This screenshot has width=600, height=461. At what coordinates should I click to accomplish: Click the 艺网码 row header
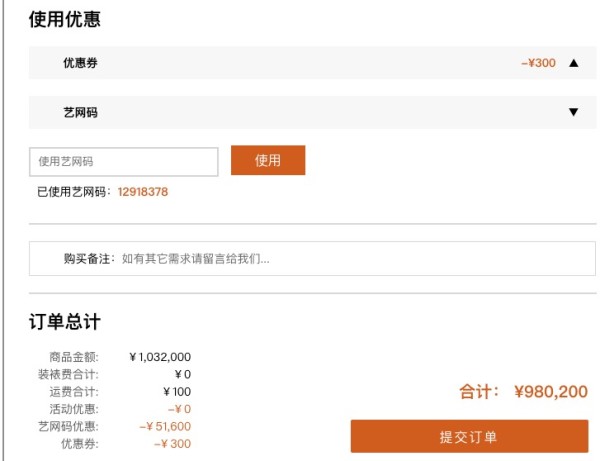click(312, 112)
